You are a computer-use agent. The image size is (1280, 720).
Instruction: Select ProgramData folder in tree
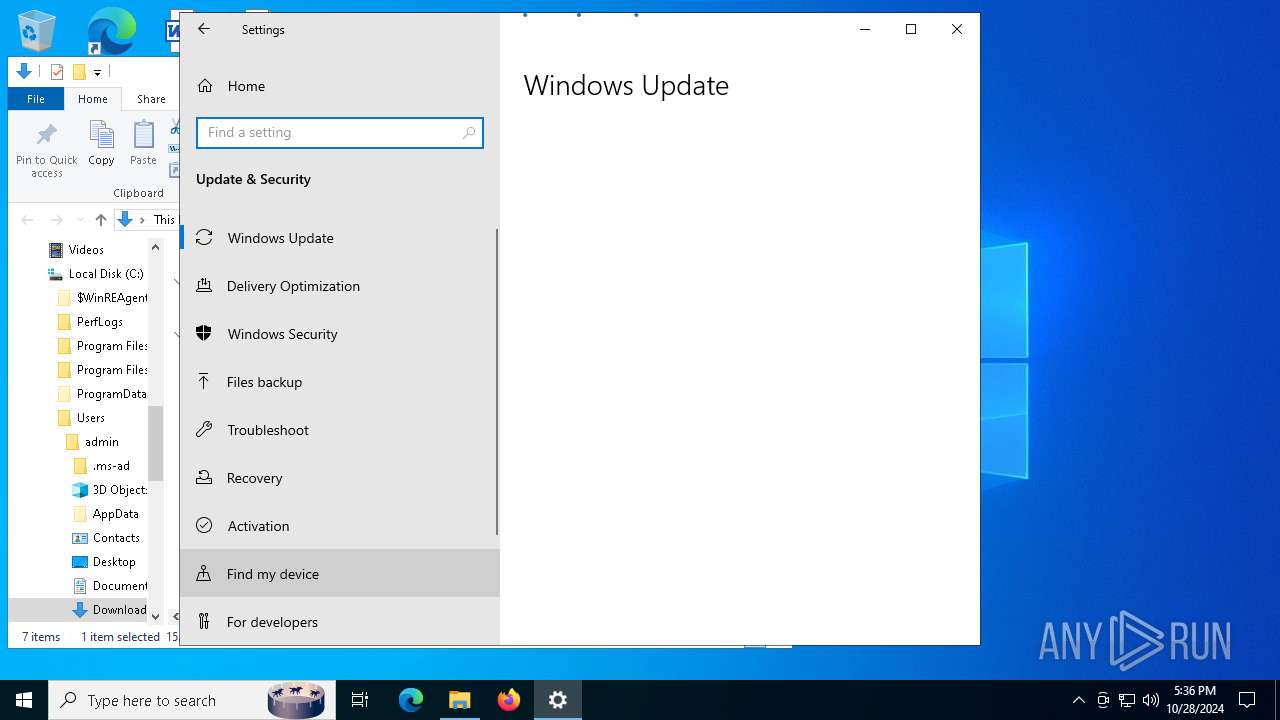click(x=102, y=394)
